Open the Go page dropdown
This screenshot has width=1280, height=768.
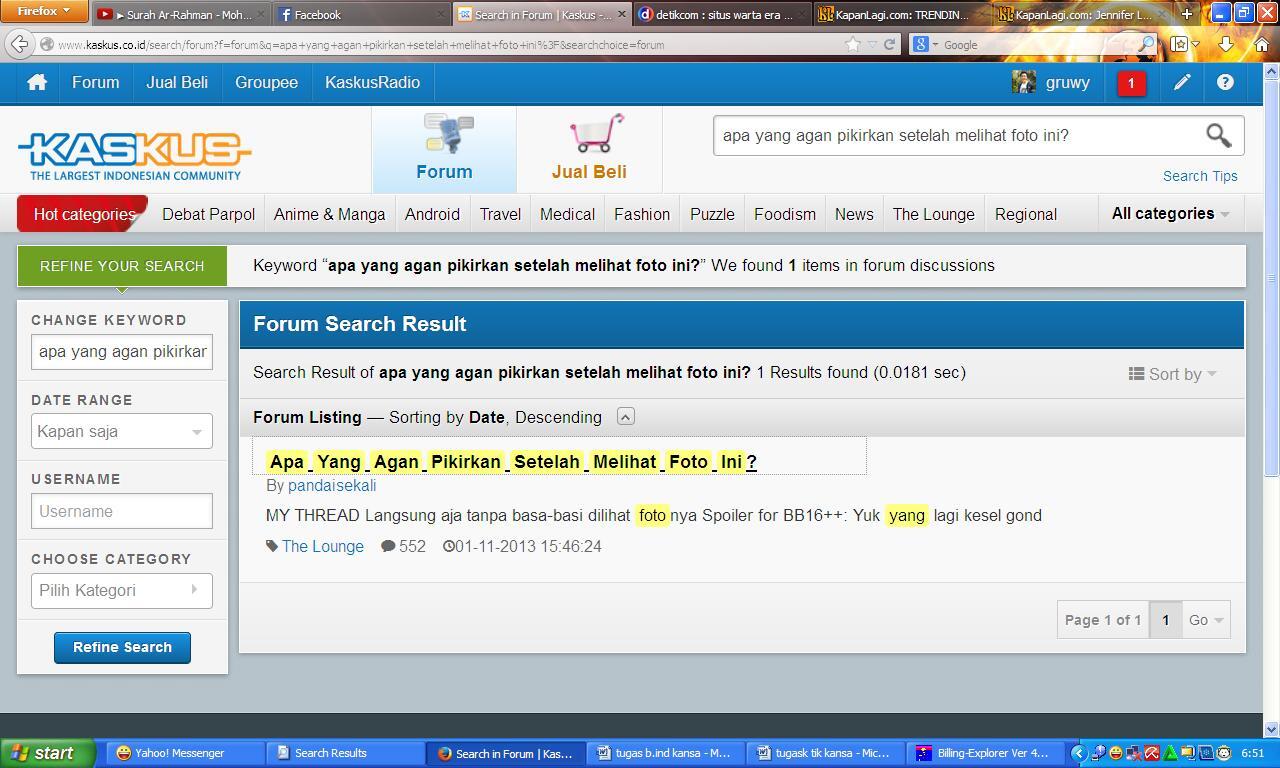pos(1205,620)
